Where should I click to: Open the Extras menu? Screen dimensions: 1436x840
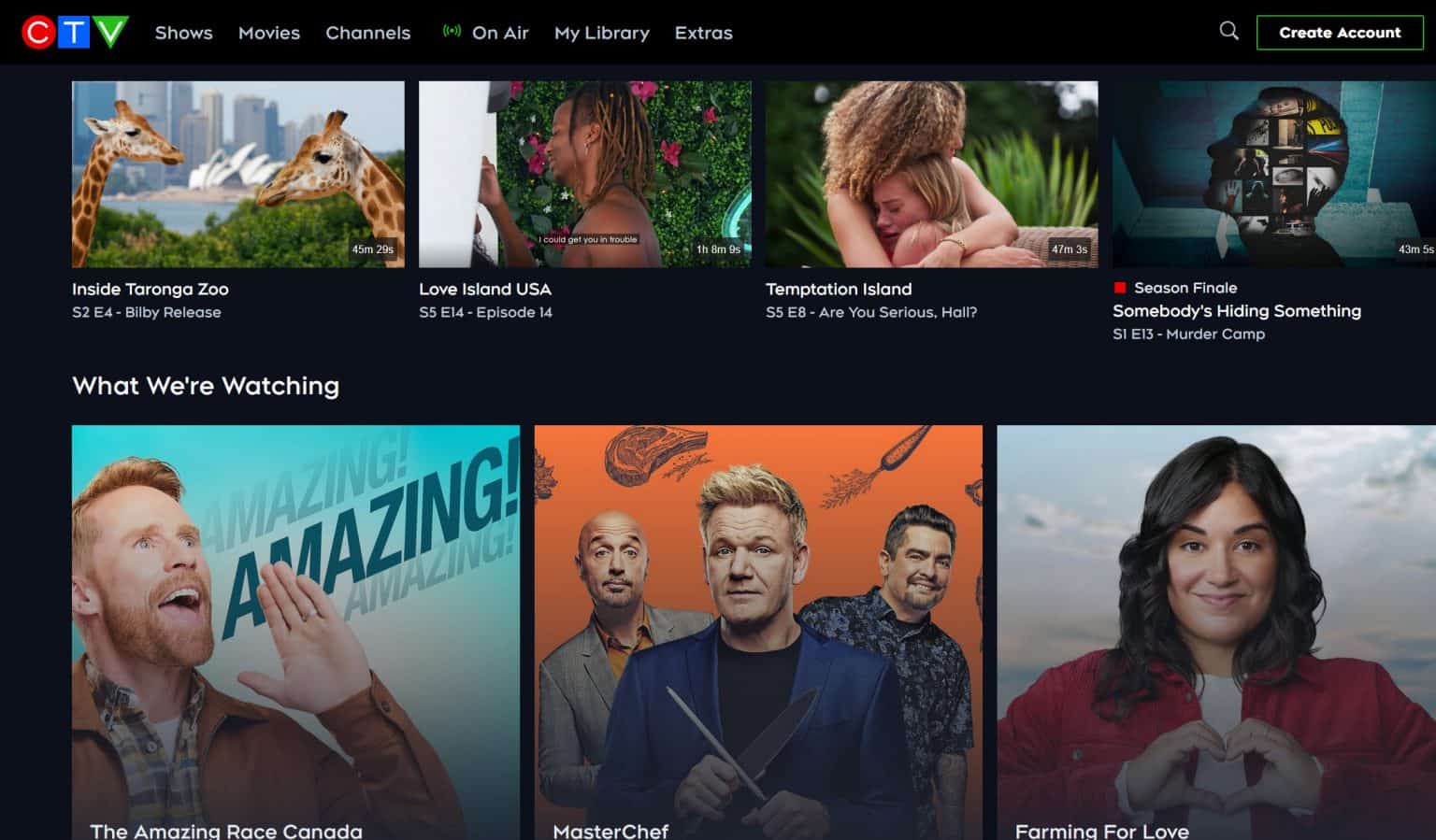coord(704,33)
